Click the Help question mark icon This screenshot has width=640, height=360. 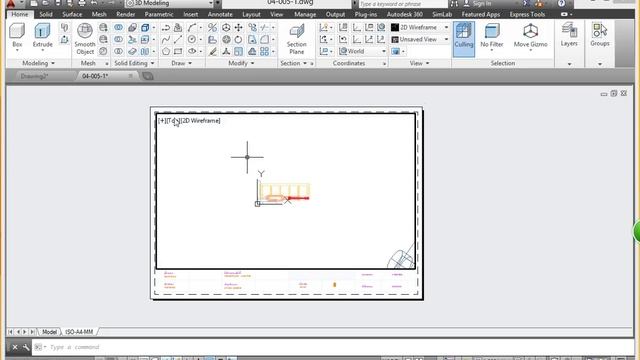coord(562,3)
